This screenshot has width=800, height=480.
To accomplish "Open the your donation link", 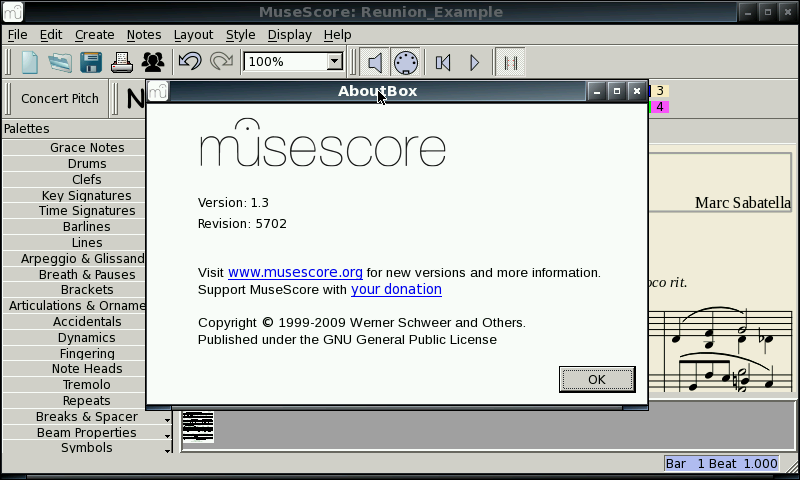I will [396, 289].
